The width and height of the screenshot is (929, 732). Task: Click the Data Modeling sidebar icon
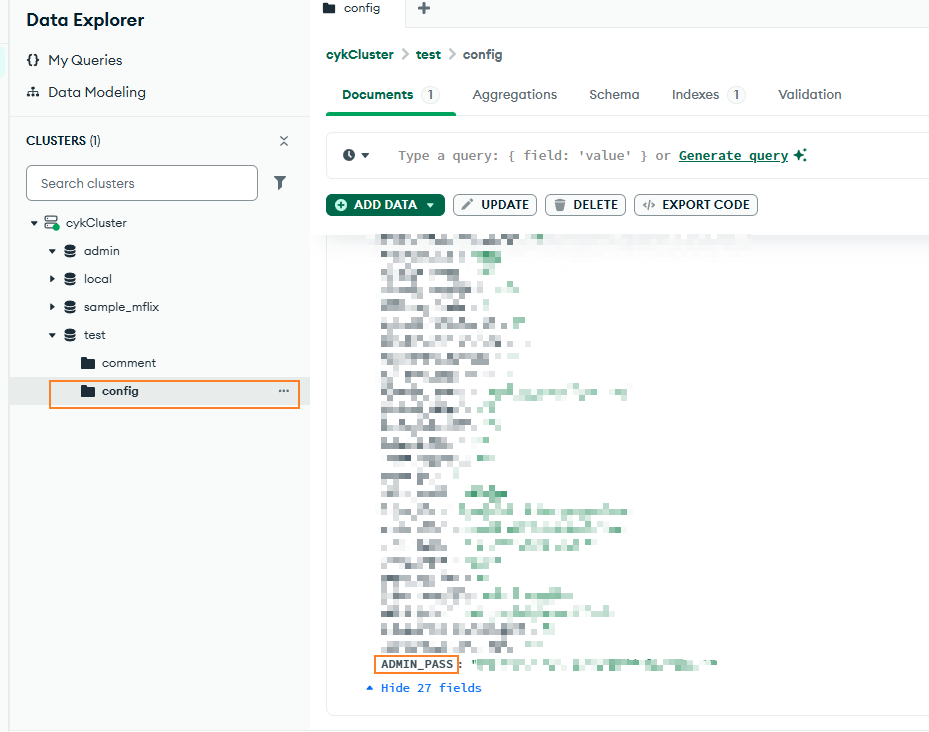coord(33,92)
